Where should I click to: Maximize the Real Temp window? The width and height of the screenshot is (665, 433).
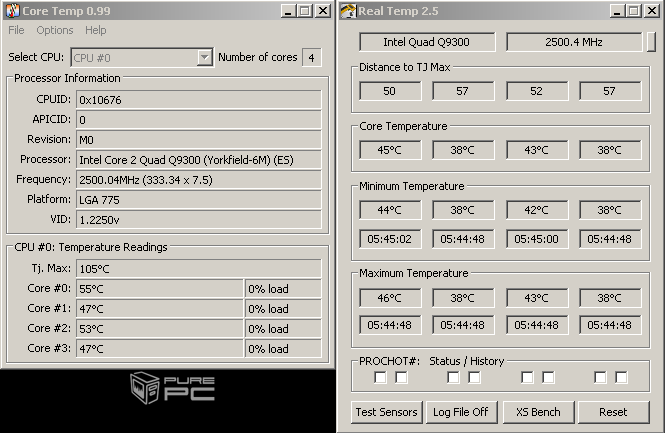pyautogui.click(x=634, y=11)
